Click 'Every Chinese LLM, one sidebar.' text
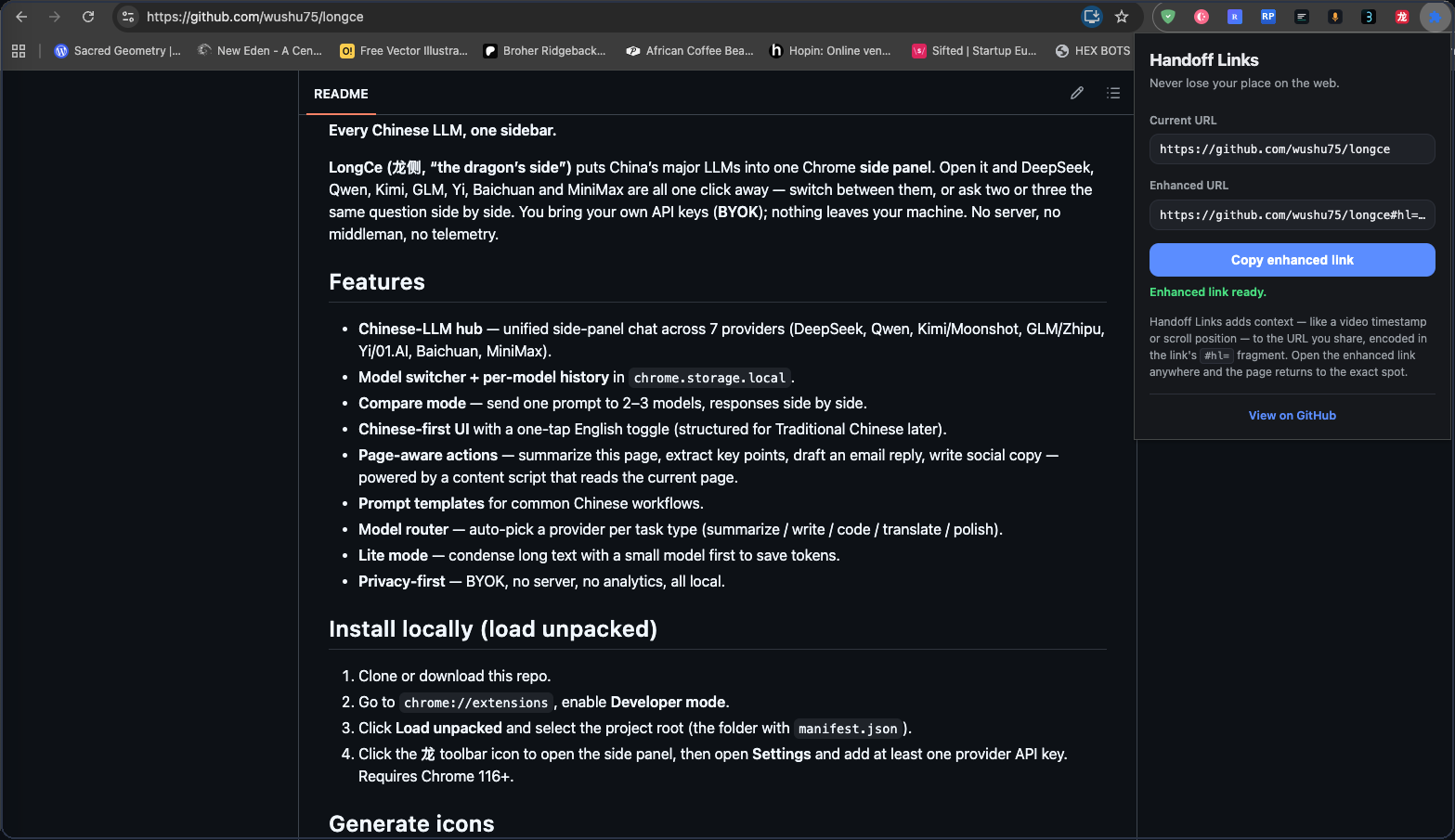Image resolution: width=1455 pixels, height=840 pixels. click(x=443, y=130)
